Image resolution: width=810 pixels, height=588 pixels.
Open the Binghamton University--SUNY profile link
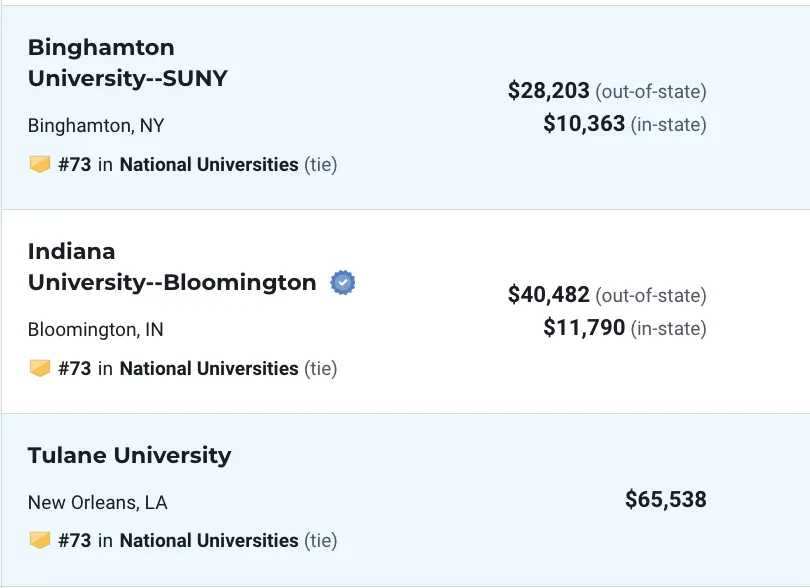[x=128, y=63]
